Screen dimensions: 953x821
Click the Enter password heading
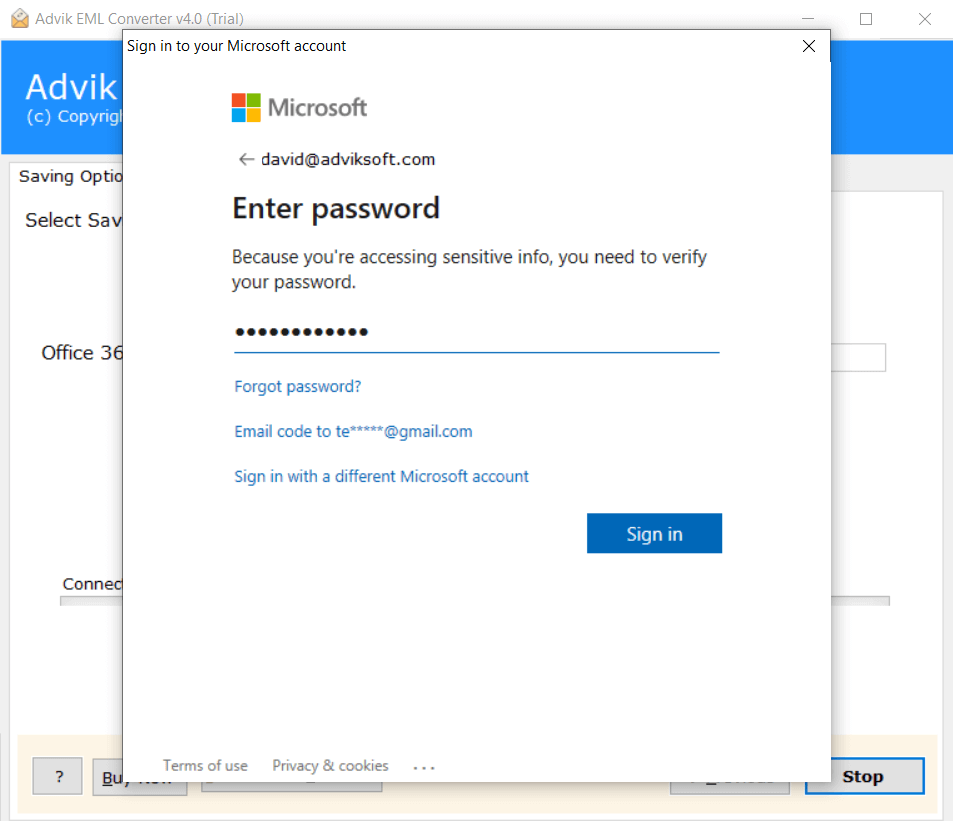(x=336, y=208)
